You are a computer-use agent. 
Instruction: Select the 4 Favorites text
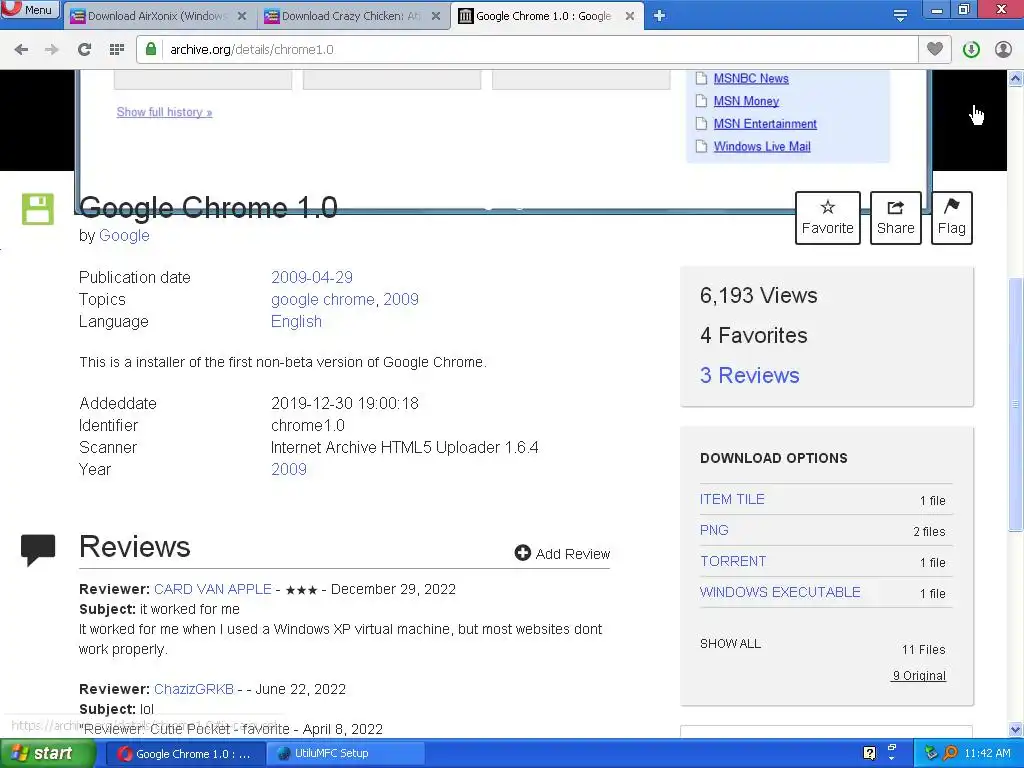click(754, 336)
